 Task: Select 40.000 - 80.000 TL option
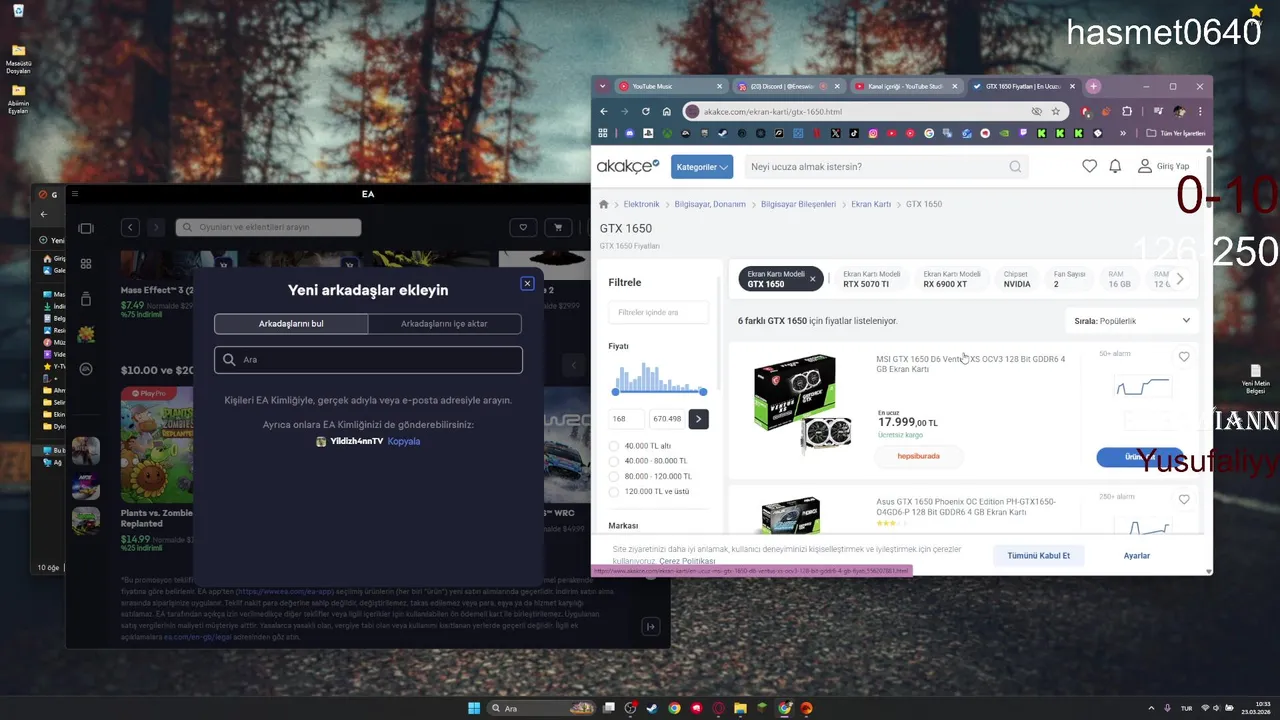614,461
